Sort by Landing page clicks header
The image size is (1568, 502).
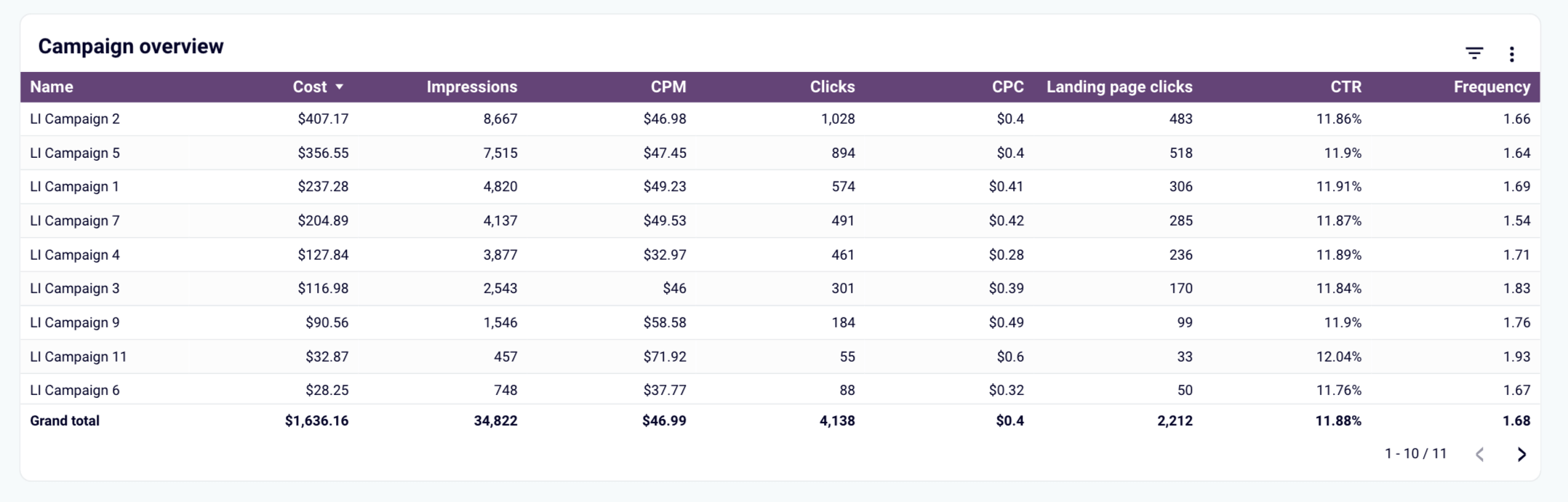1119,87
